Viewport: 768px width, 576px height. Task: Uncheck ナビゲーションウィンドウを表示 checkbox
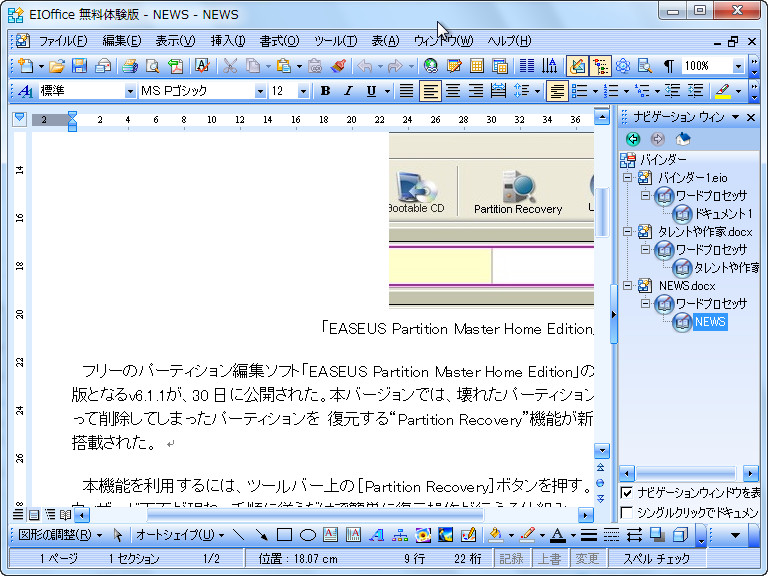coord(626,493)
